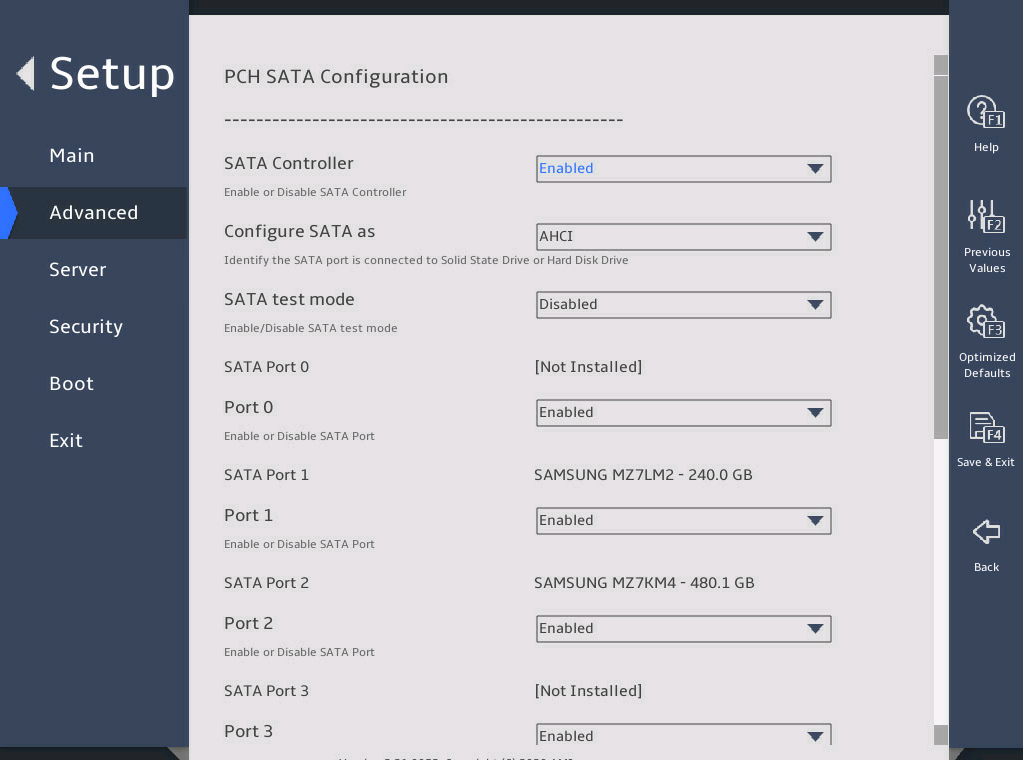
Task: Click the Save & Exit F4 icon
Action: (x=985, y=428)
